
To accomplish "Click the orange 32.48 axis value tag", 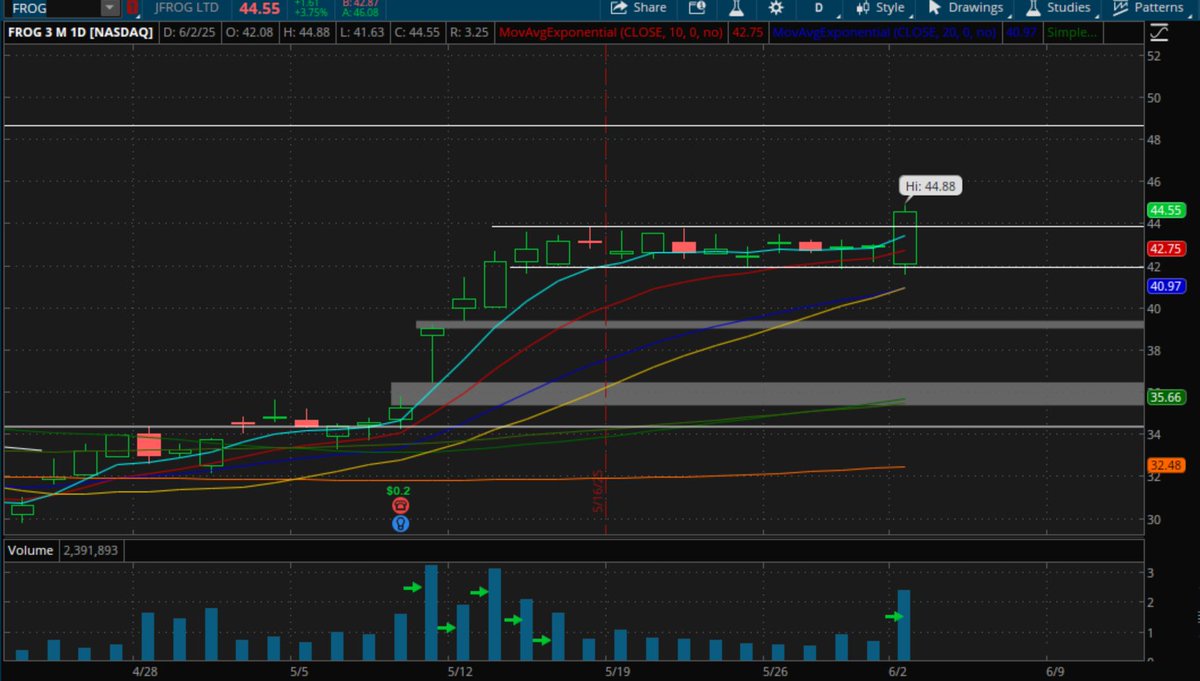I will tap(1166, 465).
